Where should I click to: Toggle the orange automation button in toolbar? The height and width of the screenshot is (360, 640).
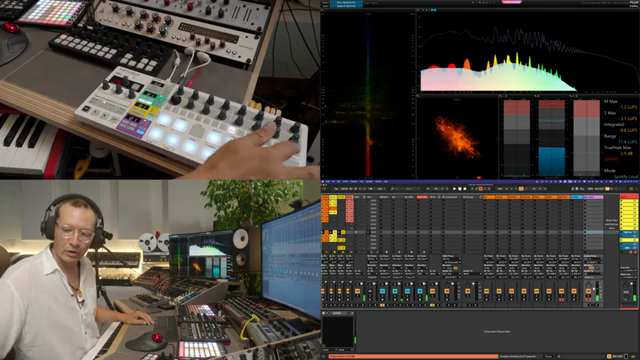pyautogui.click(x=521, y=189)
